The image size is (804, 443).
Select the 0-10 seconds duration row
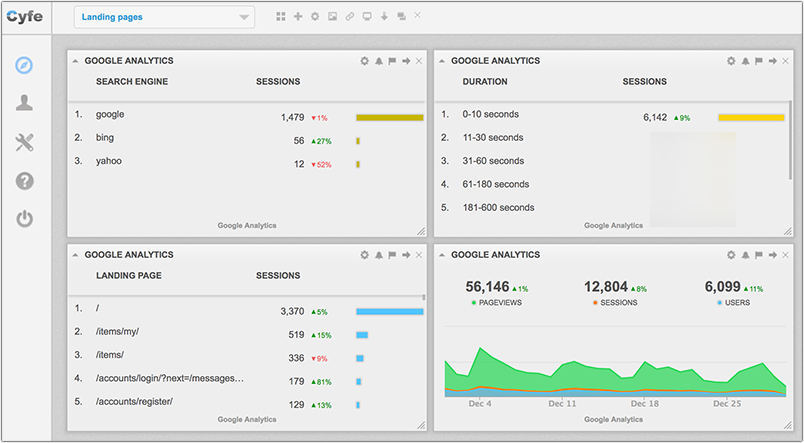pyautogui.click(x=612, y=116)
